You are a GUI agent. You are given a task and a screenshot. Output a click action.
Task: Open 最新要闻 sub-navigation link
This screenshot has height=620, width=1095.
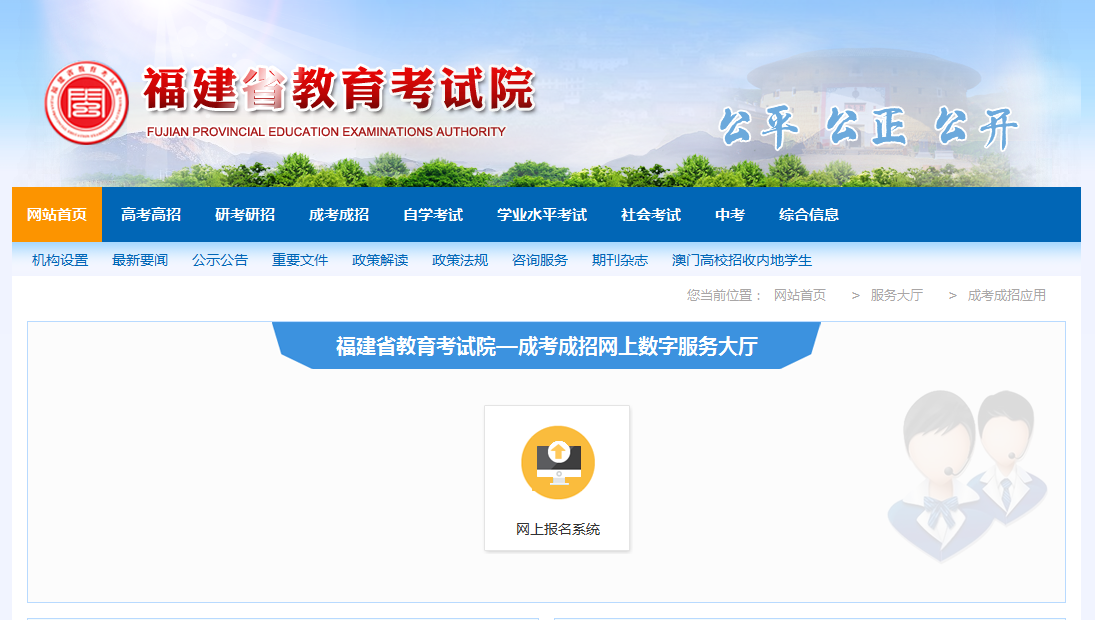(140, 260)
